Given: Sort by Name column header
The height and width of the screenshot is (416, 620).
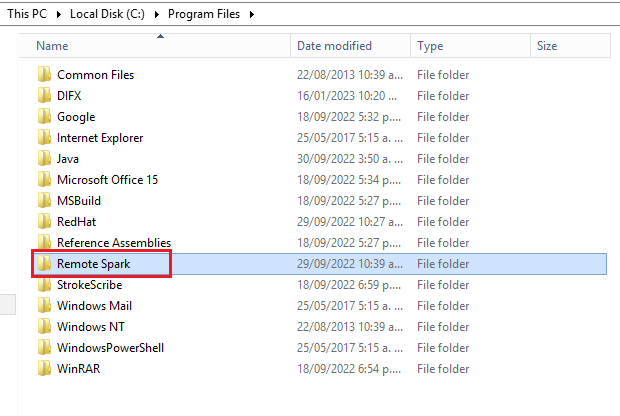Looking at the screenshot, I should [155, 46].
